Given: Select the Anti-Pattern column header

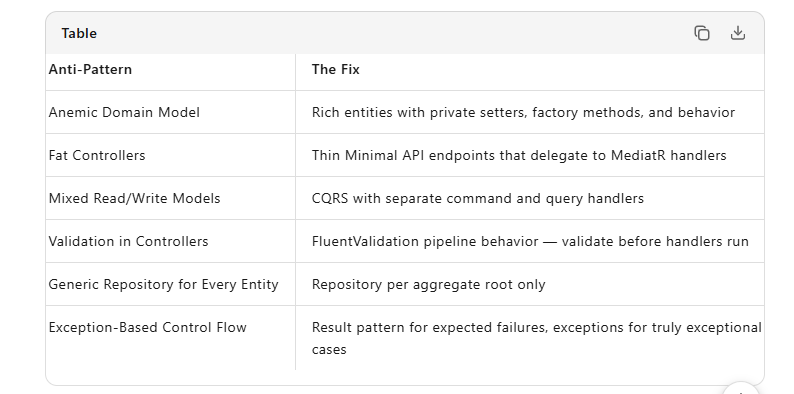Looking at the screenshot, I should pyautogui.click(x=90, y=69).
